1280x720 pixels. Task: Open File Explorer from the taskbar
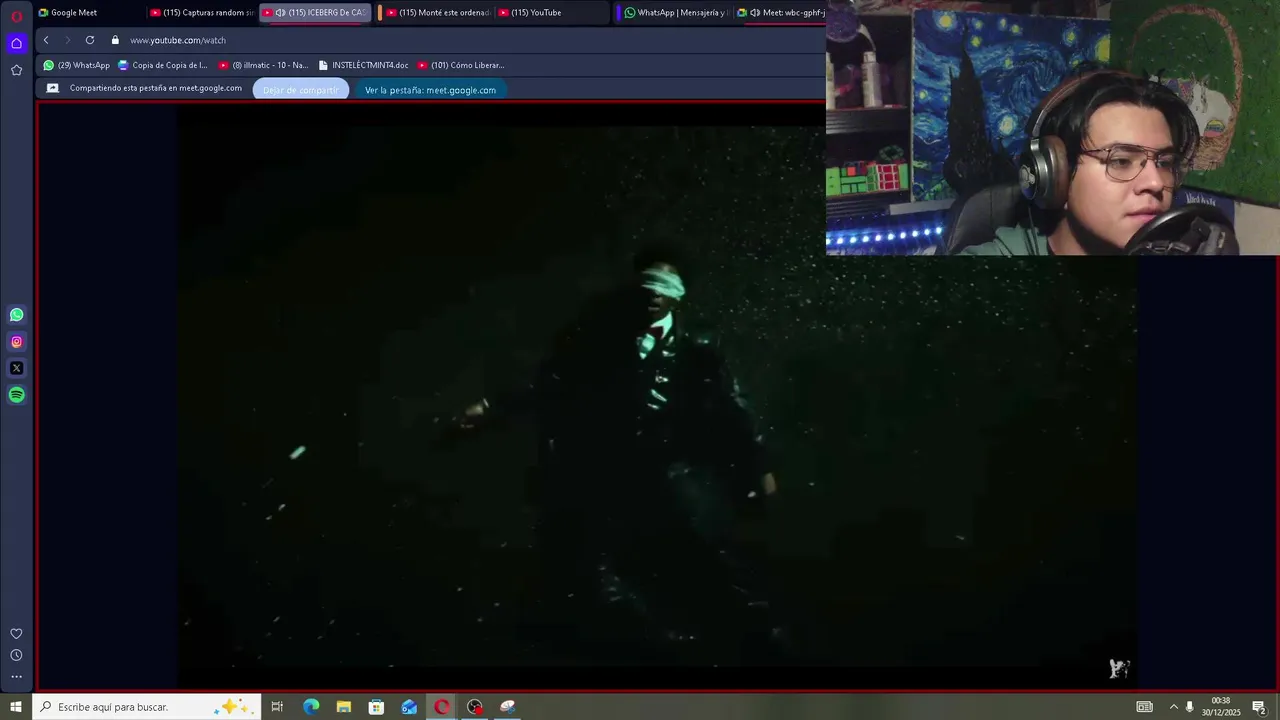344,707
